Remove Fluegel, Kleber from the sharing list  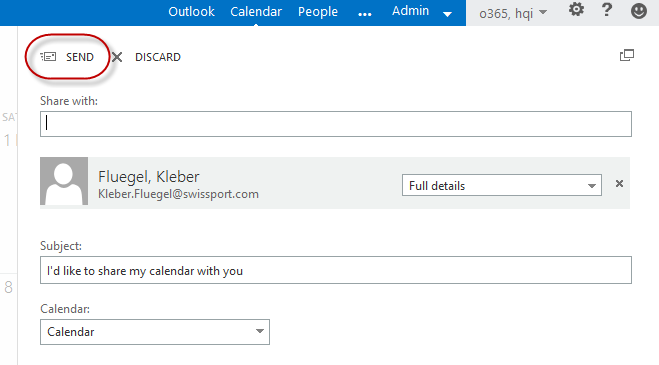tap(619, 184)
